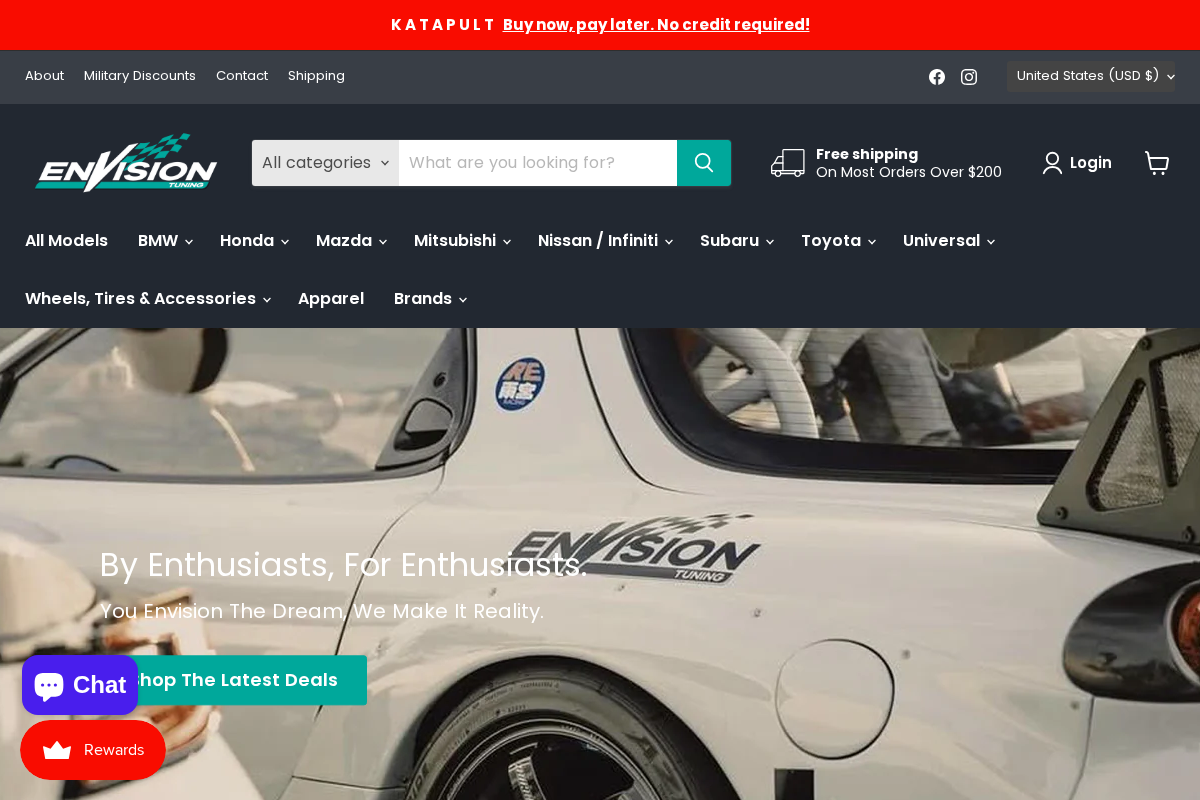Expand the Brands dropdown

click(x=430, y=298)
